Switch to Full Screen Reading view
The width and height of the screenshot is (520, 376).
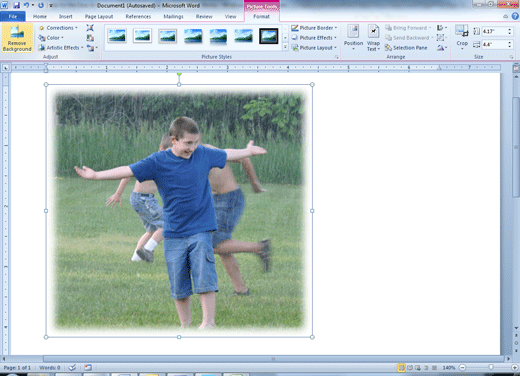410,367
